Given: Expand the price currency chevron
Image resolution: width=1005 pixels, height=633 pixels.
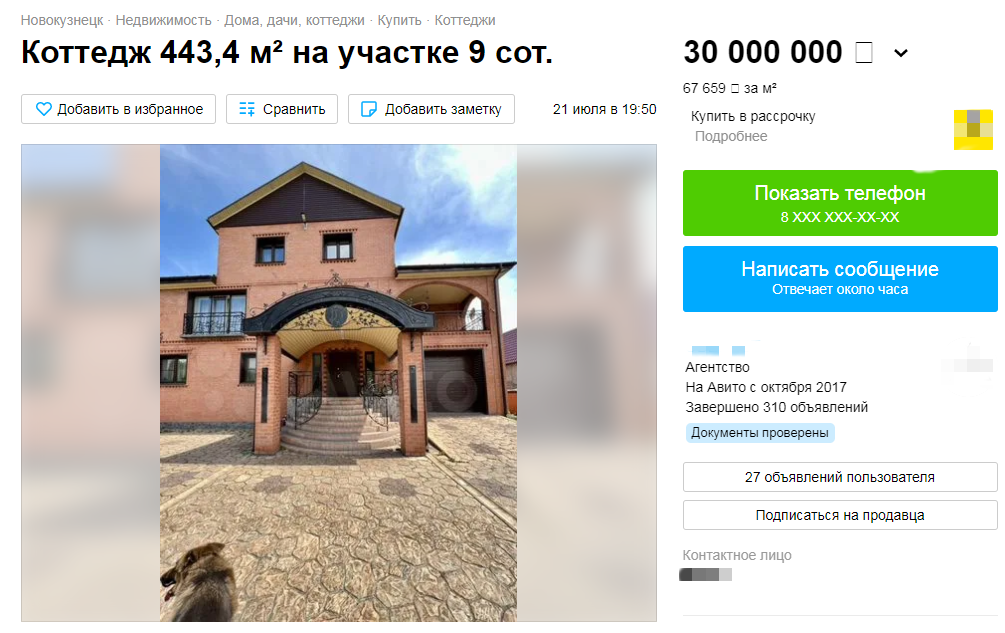Looking at the screenshot, I should point(901,53).
